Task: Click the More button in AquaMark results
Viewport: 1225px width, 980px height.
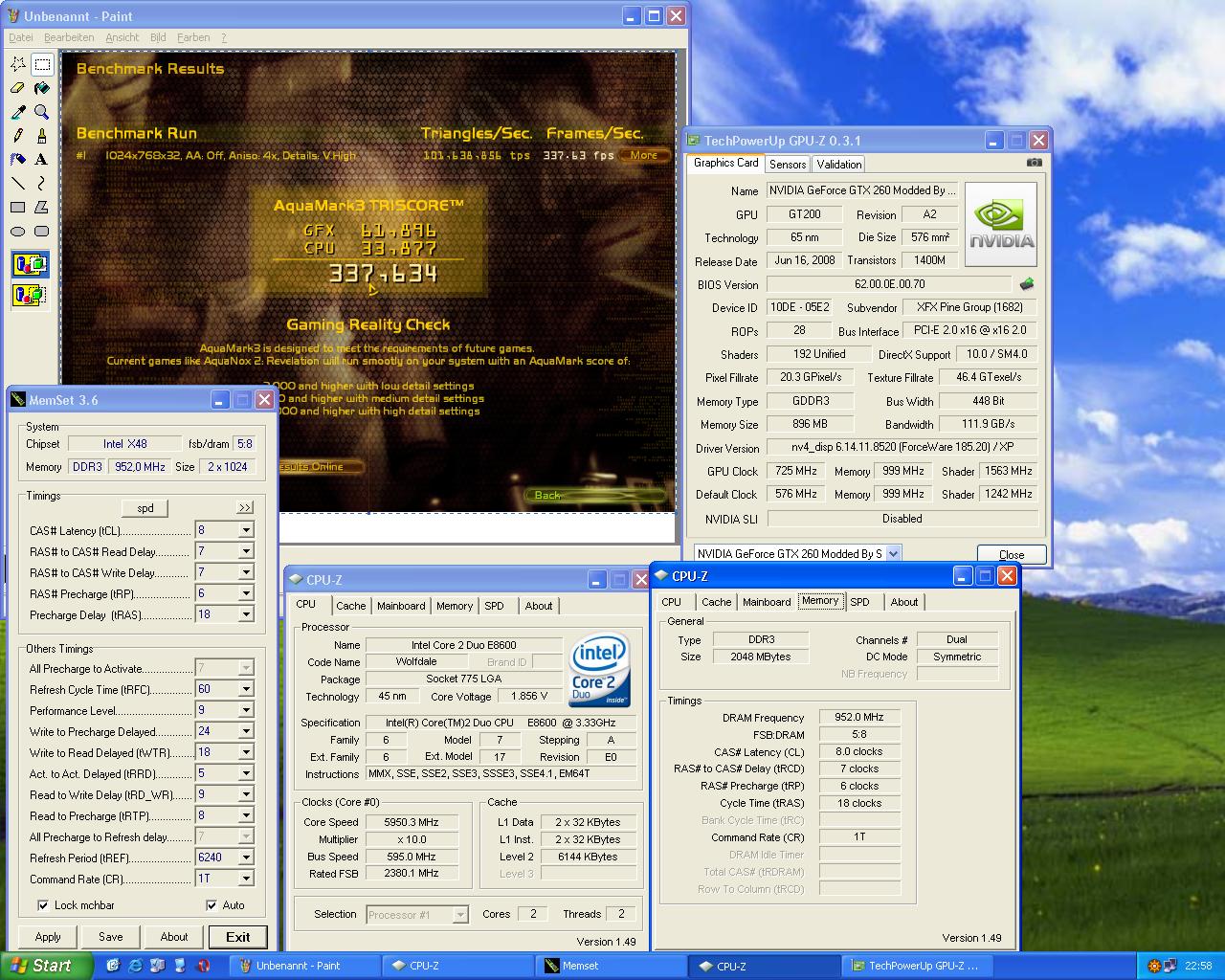Action: click(644, 155)
